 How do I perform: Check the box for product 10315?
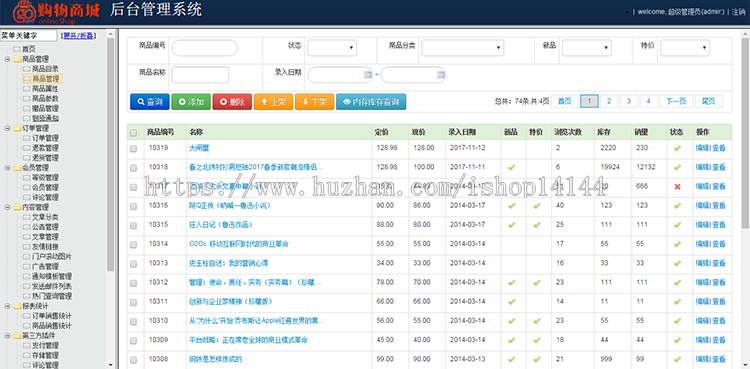(x=133, y=225)
